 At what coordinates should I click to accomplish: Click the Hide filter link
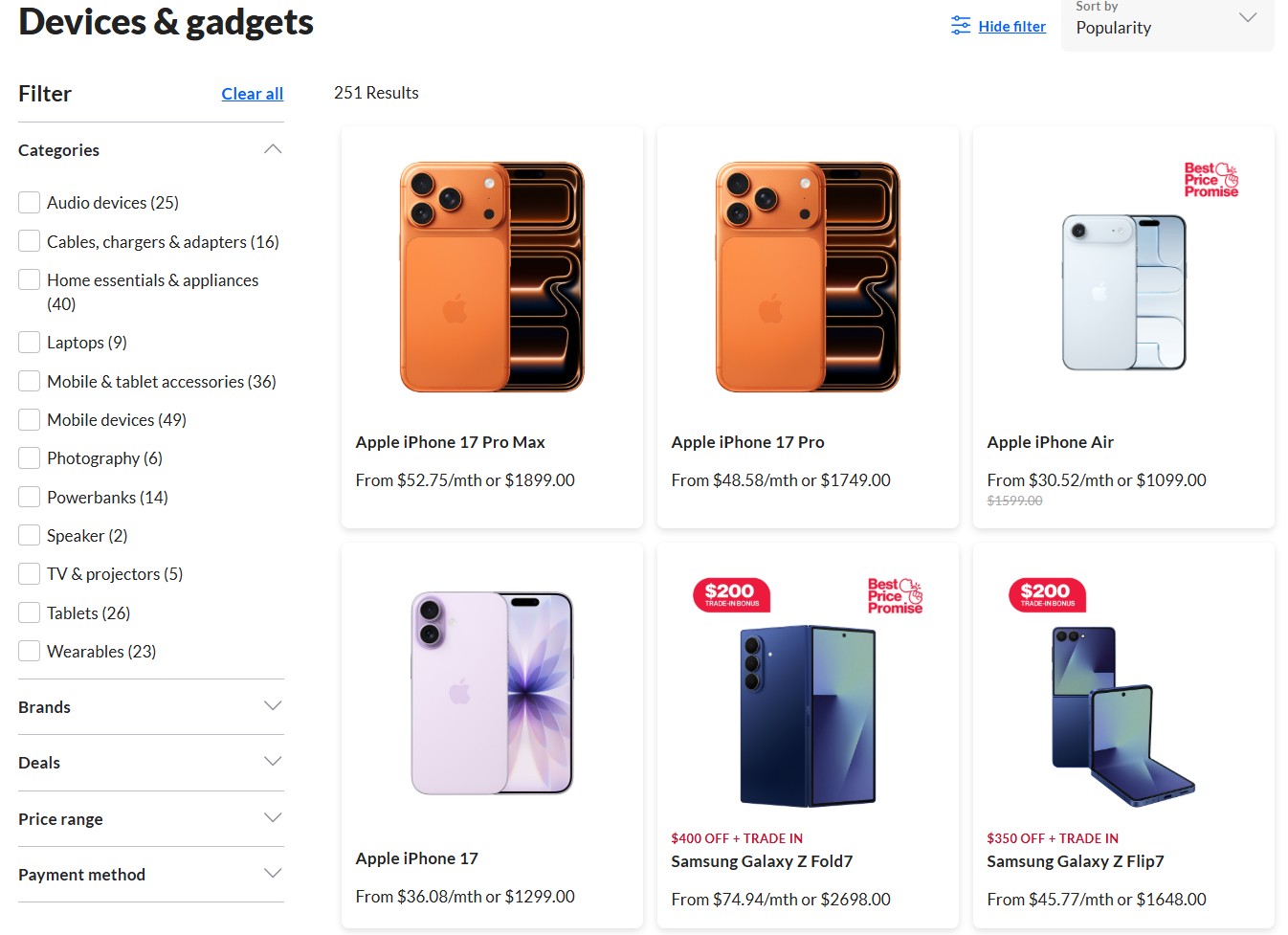coord(1011,27)
